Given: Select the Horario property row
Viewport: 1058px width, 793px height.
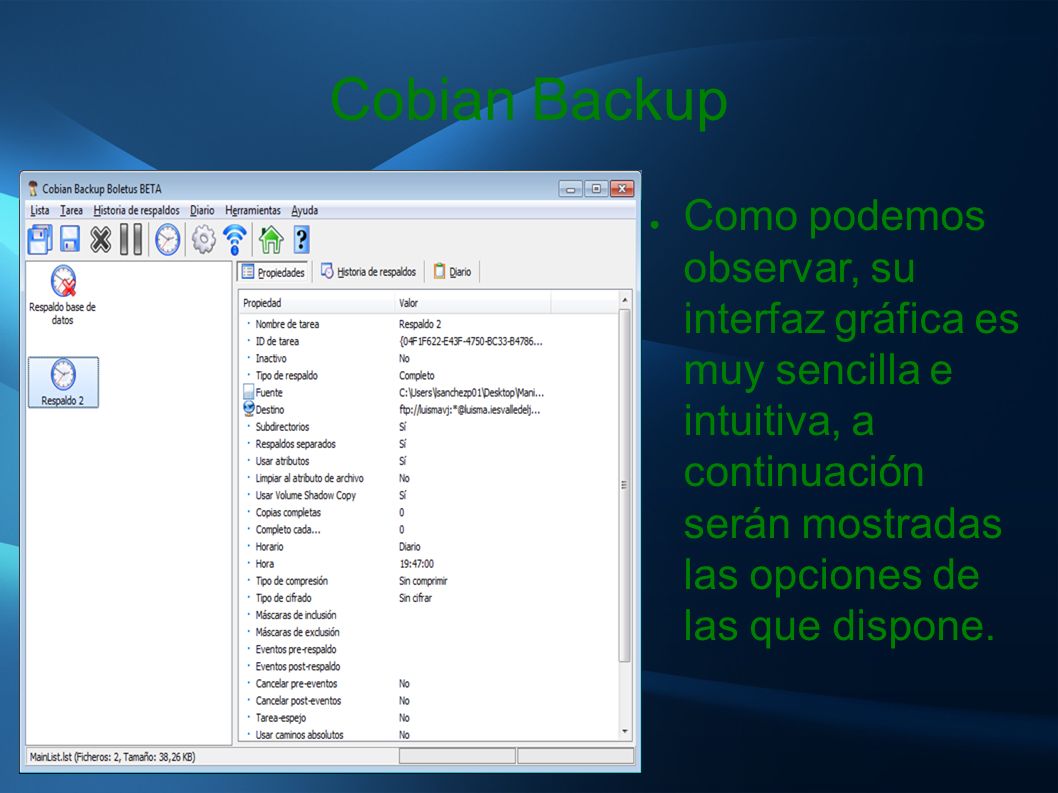Looking at the screenshot, I should pos(428,547).
